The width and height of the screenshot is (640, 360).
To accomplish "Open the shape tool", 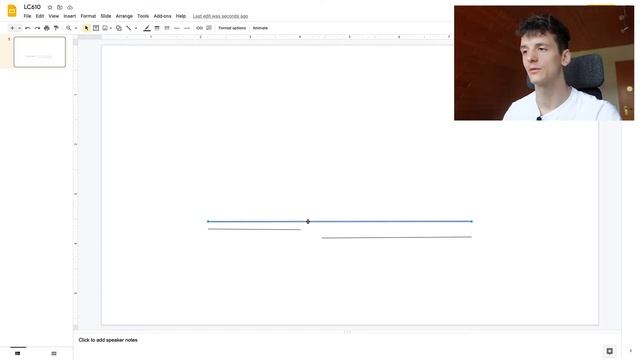I will coord(119,28).
